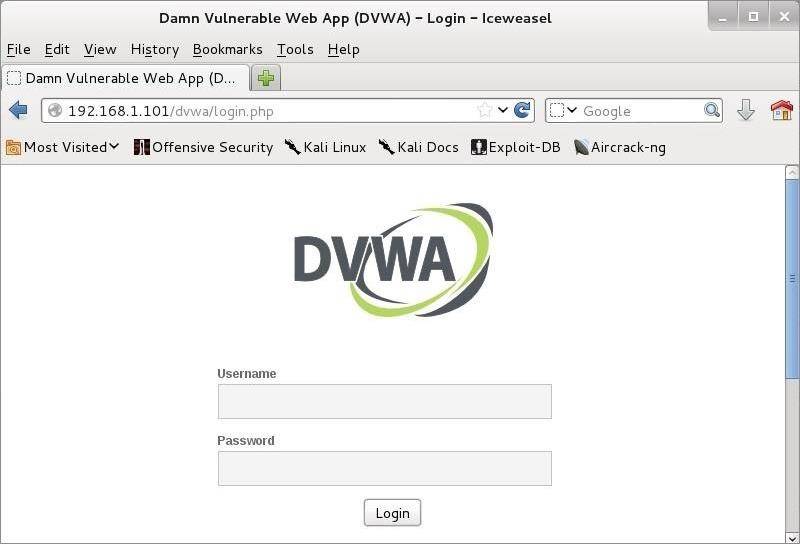
Task: Click the search magnifier icon
Action: coord(712,110)
